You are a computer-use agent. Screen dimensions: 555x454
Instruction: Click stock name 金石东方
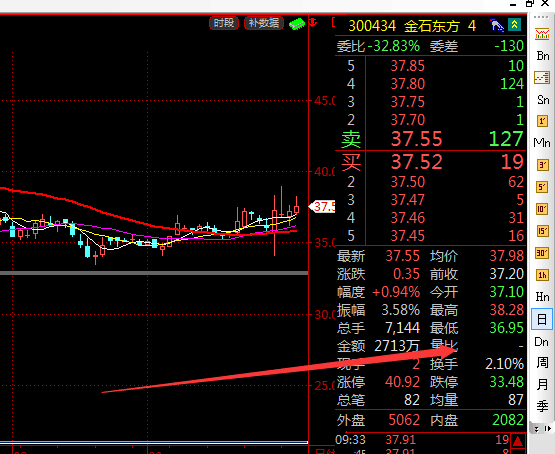point(432,26)
